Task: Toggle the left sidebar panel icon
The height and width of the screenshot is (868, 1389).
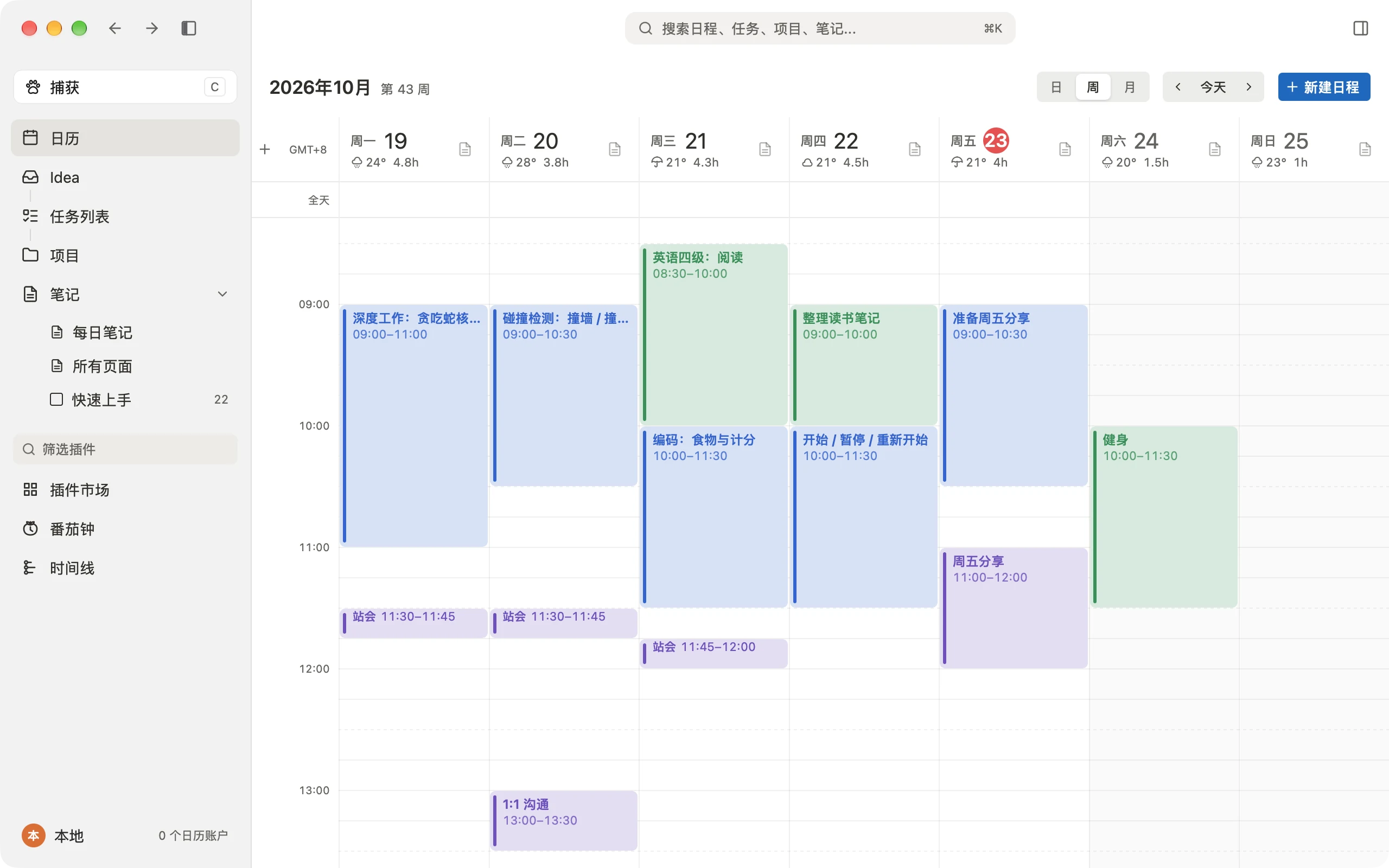Action: (189, 28)
